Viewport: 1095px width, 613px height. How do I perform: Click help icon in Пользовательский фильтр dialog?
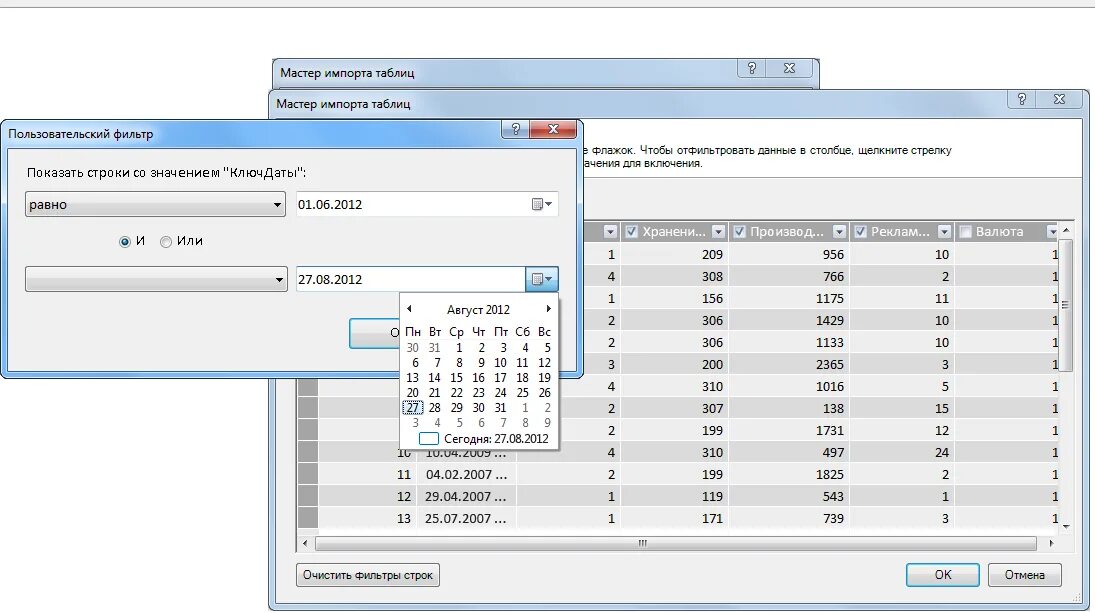(515, 129)
